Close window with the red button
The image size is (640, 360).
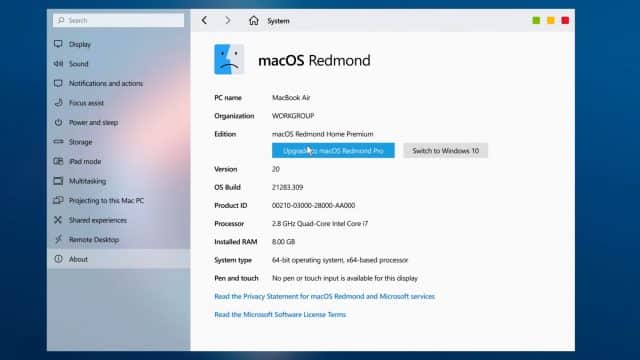(565, 20)
